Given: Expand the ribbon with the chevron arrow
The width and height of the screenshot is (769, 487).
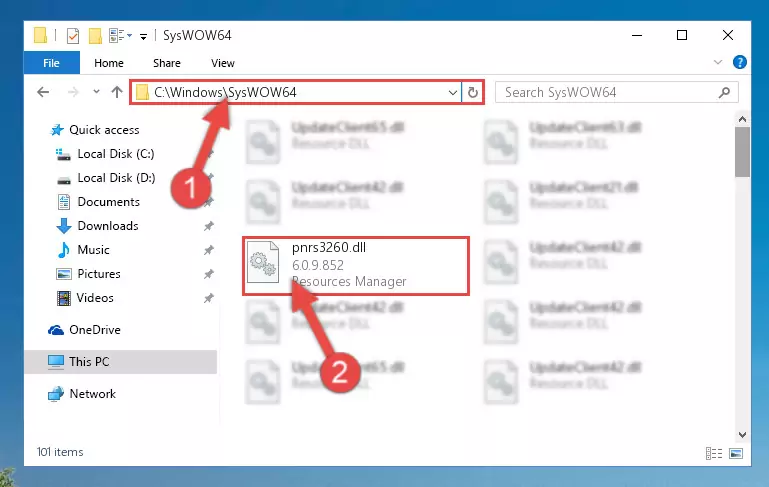Looking at the screenshot, I should 718,62.
